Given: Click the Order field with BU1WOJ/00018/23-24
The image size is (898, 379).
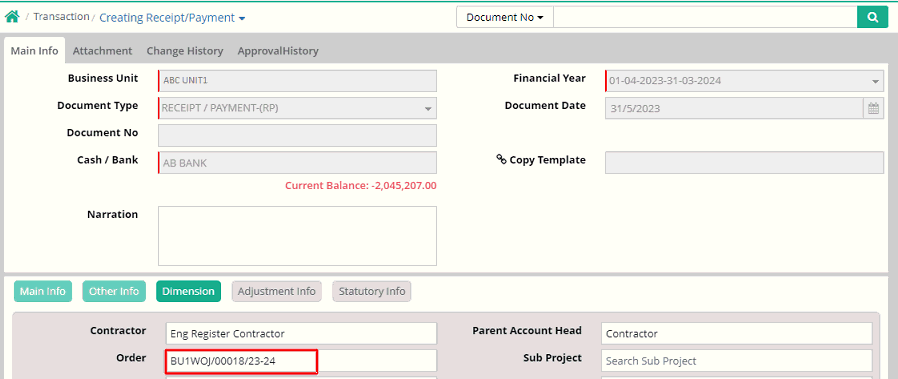Looking at the screenshot, I should coord(301,361).
